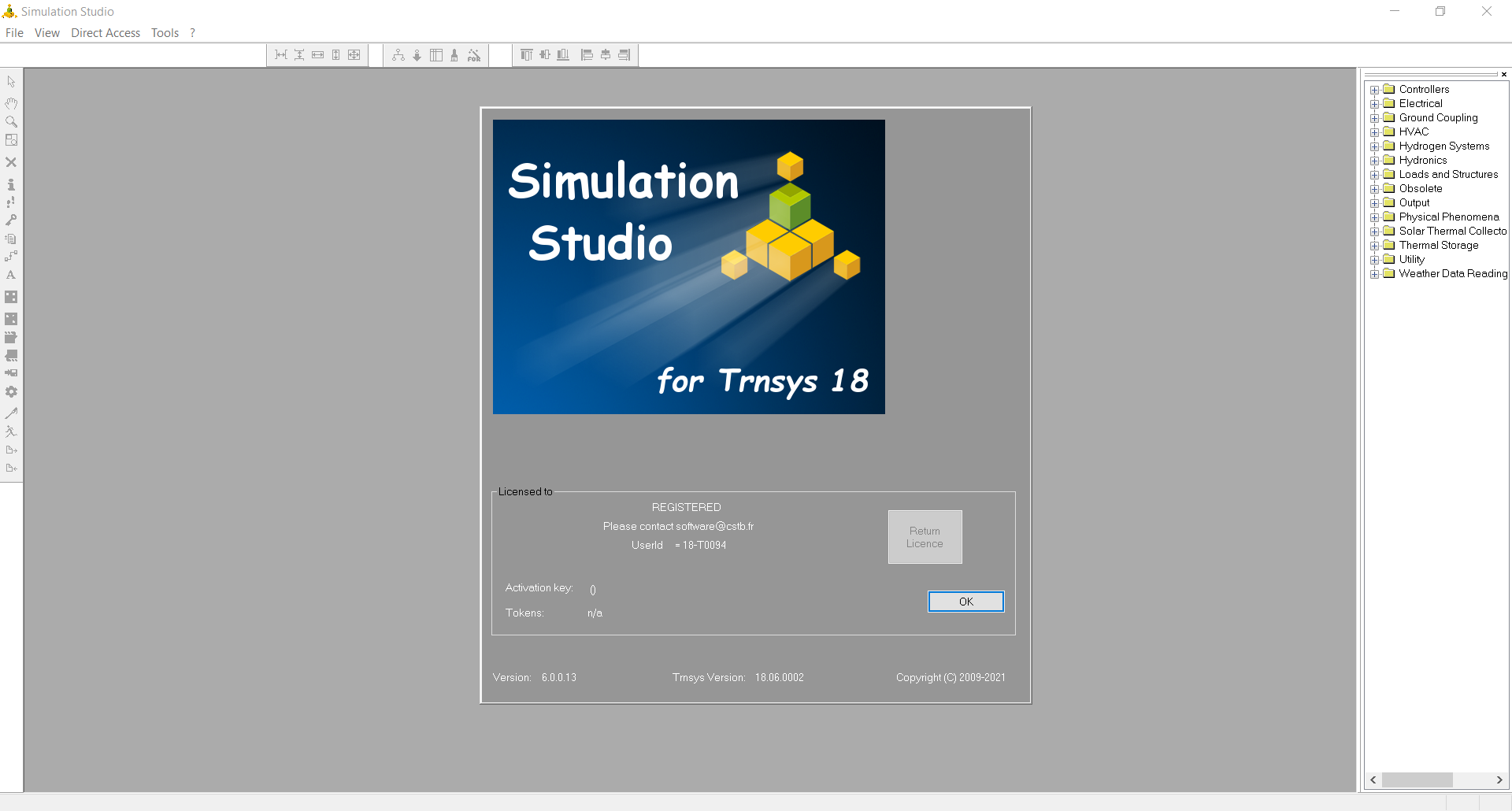Viewport: 1512px width, 811px height.
Task: Open the File menu
Action: pyautogui.click(x=14, y=33)
